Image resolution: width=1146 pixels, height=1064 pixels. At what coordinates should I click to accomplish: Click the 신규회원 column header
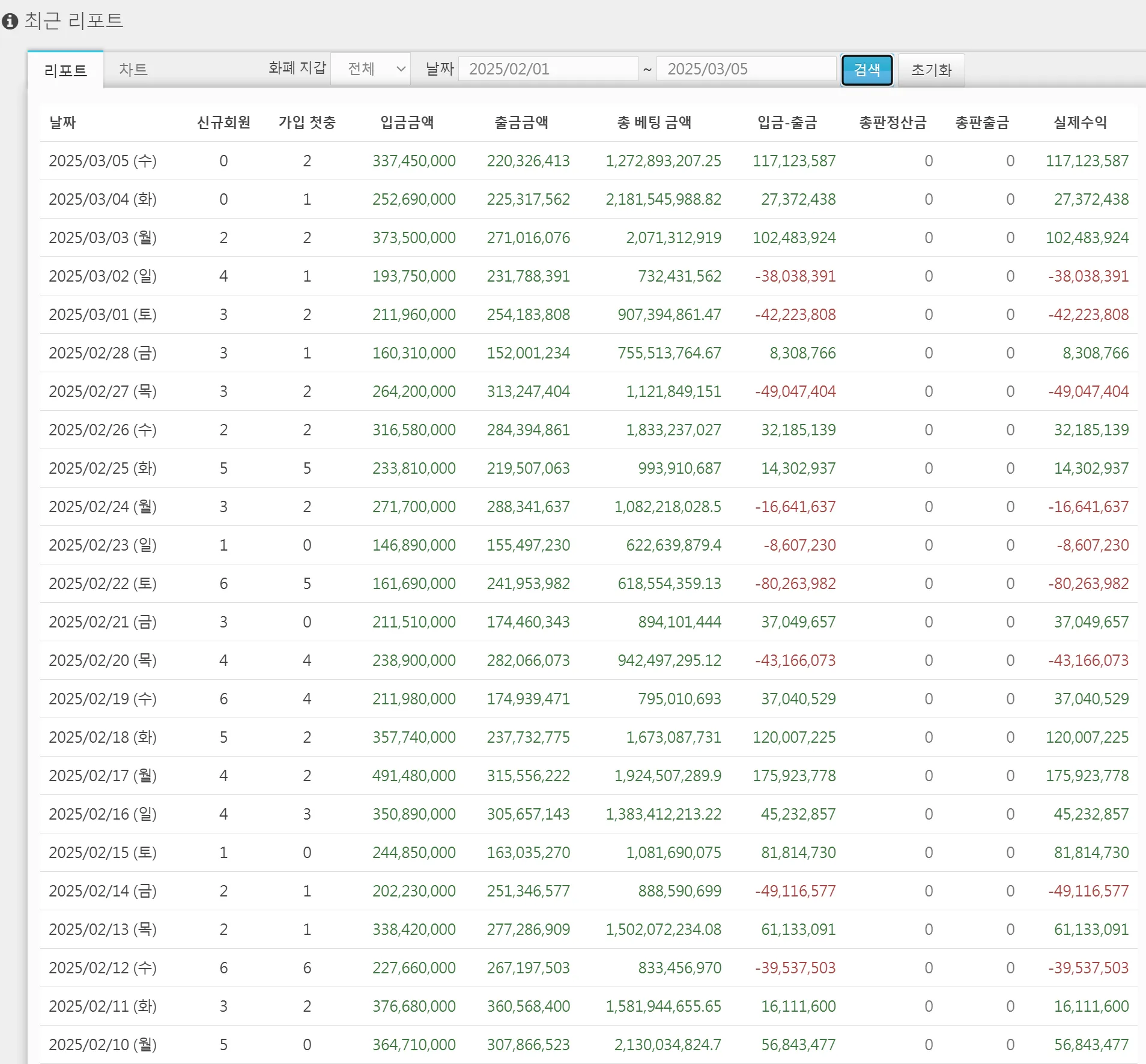[x=223, y=122]
